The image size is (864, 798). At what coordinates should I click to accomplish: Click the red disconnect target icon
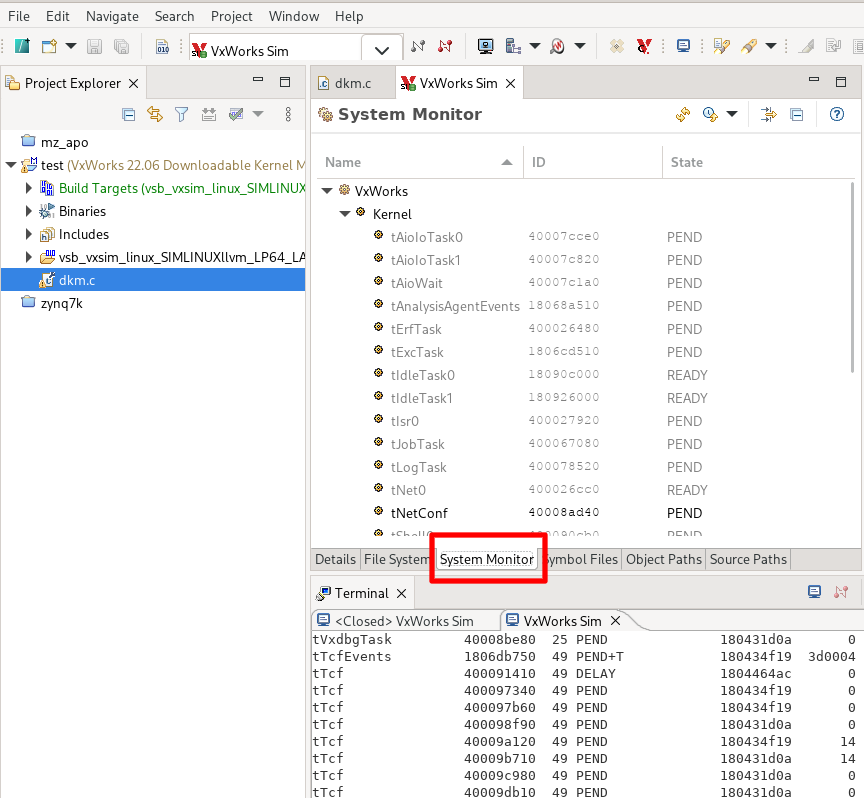pyautogui.click(x=445, y=46)
